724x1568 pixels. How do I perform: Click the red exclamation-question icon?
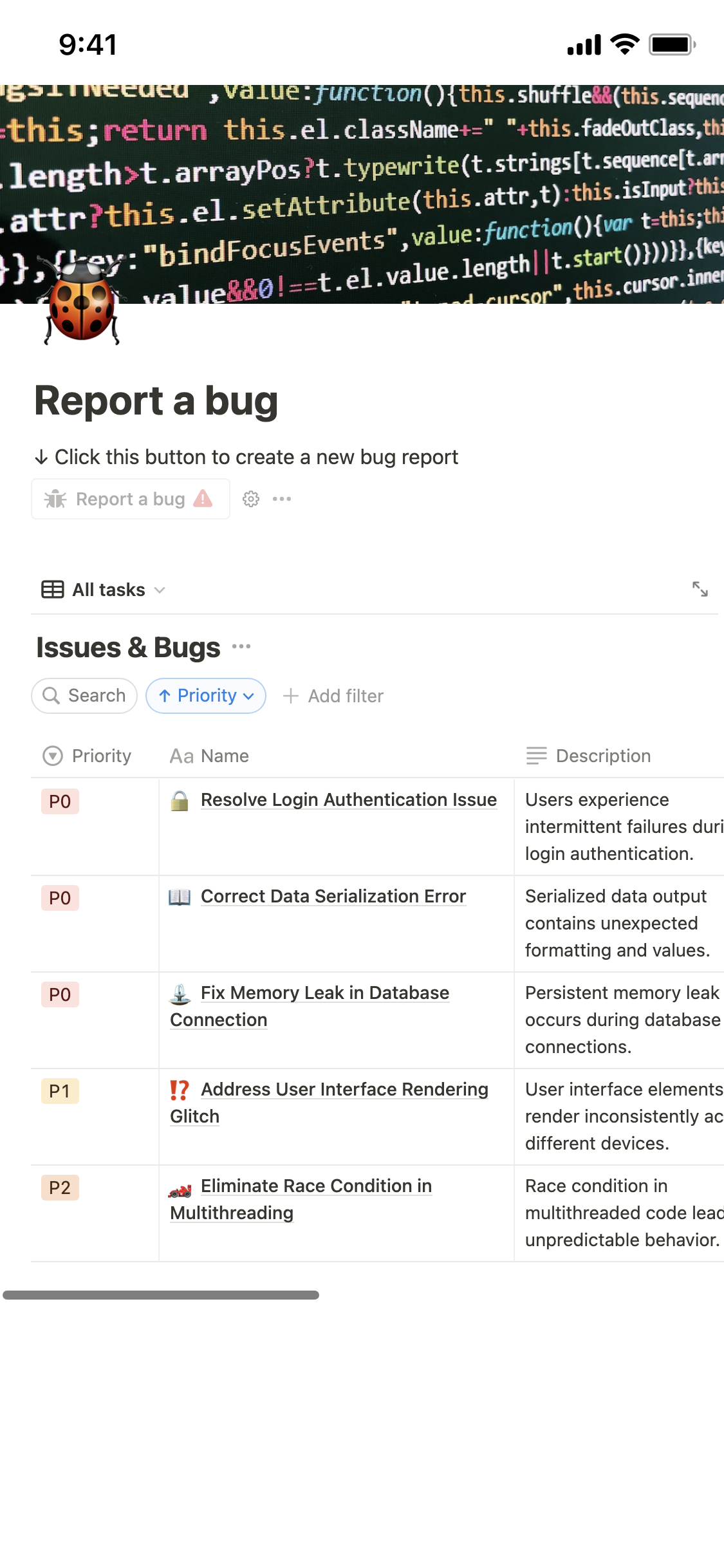(180, 1090)
